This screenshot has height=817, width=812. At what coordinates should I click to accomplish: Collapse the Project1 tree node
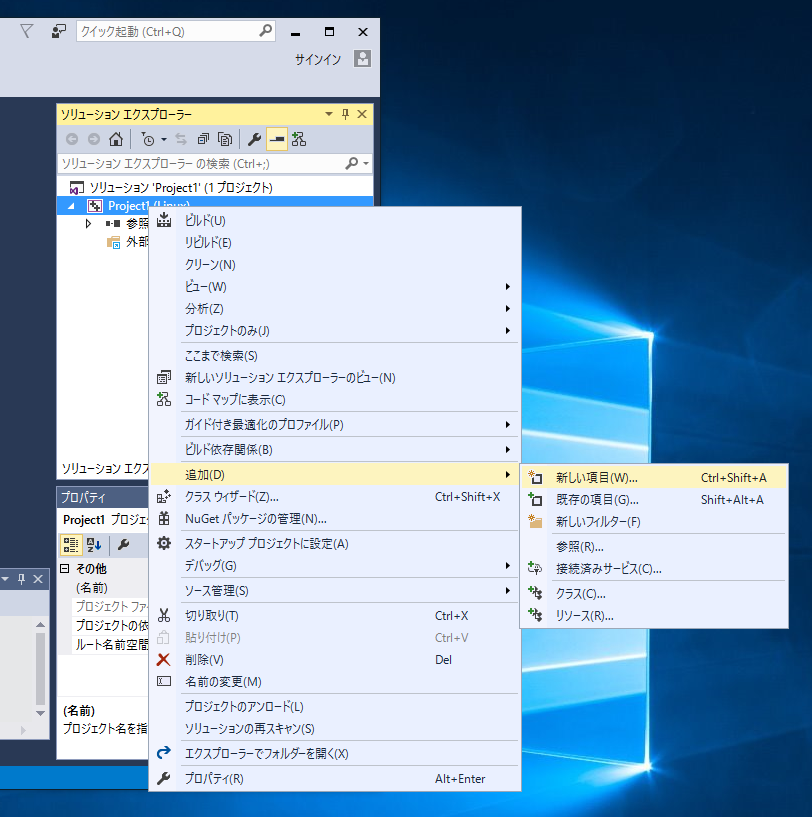pyautogui.click(x=71, y=206)
